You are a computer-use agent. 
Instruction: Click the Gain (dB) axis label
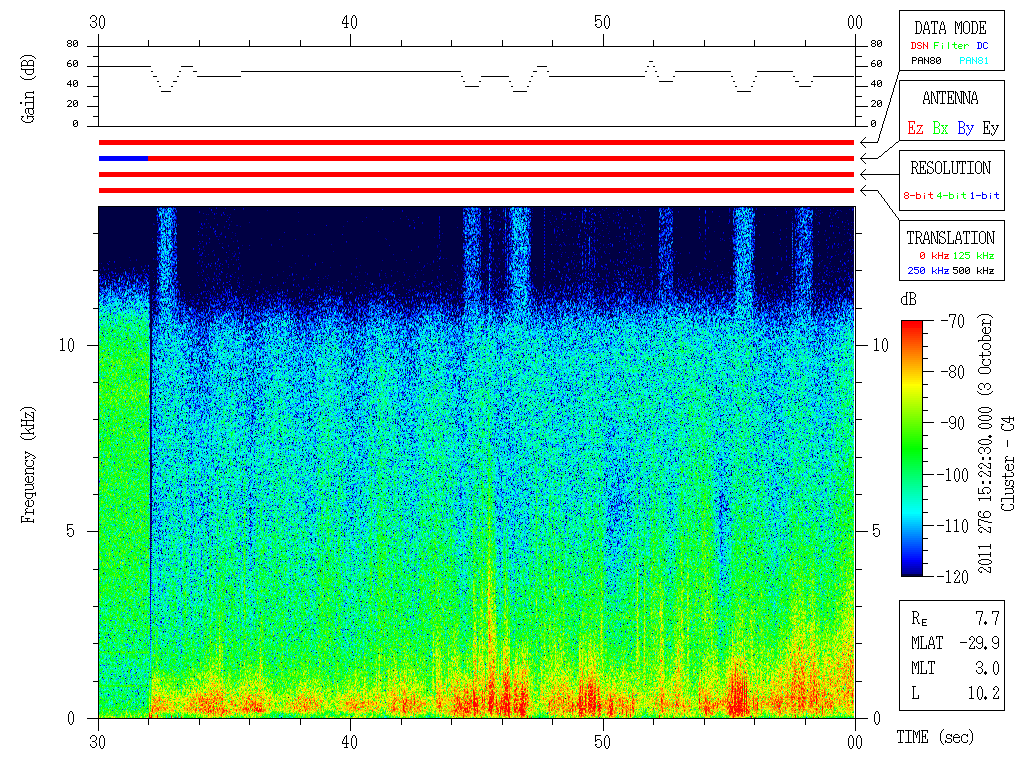[x=27, y=89]
